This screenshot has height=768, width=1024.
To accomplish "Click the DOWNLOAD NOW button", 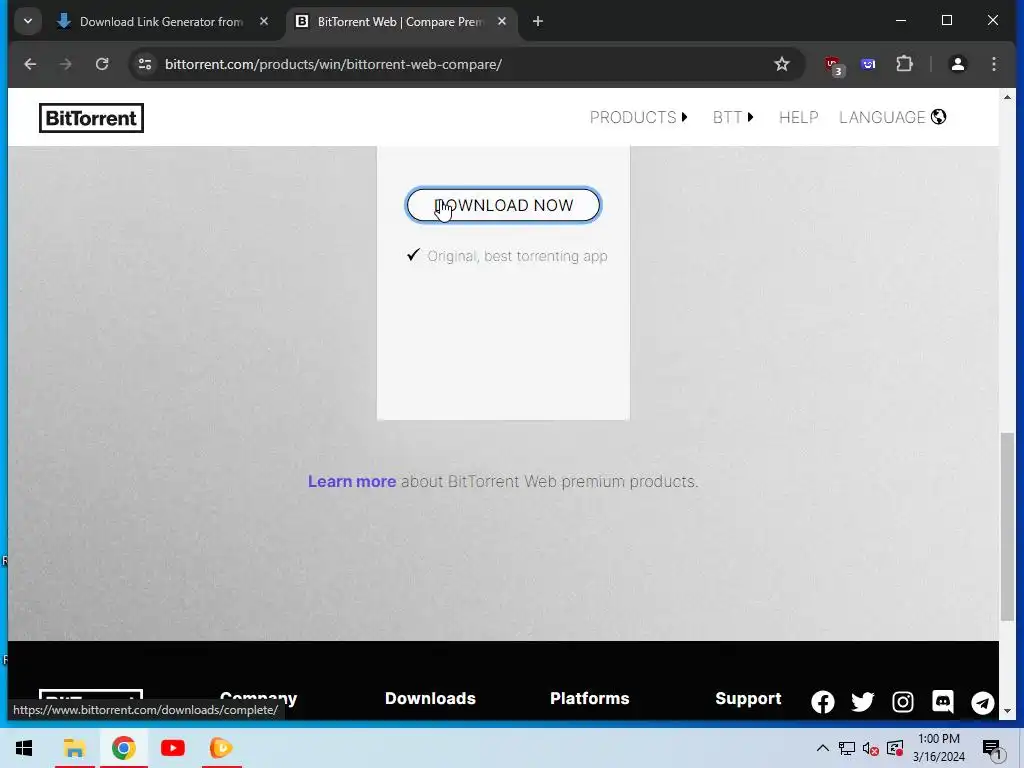I will [503, 205].
